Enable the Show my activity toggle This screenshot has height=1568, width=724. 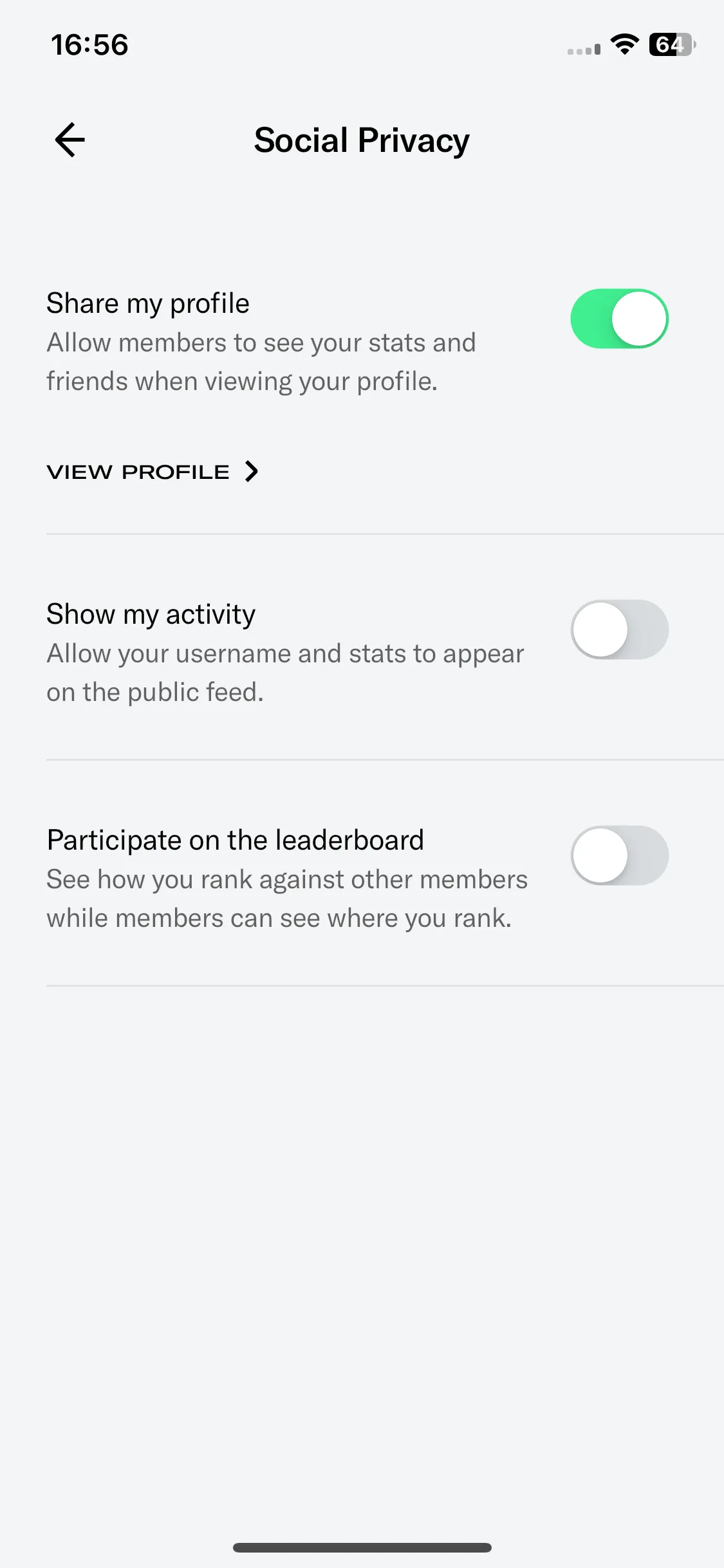[x=619, y=630]
